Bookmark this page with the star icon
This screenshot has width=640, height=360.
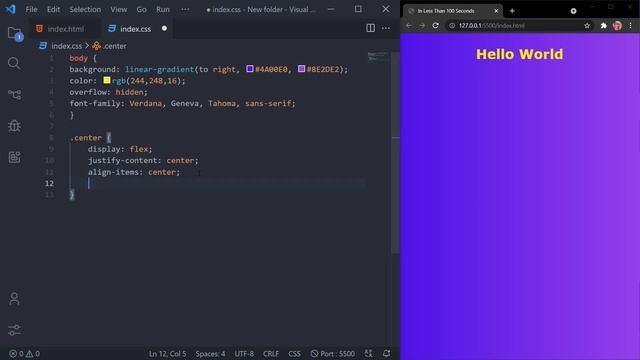click(587, 25)
